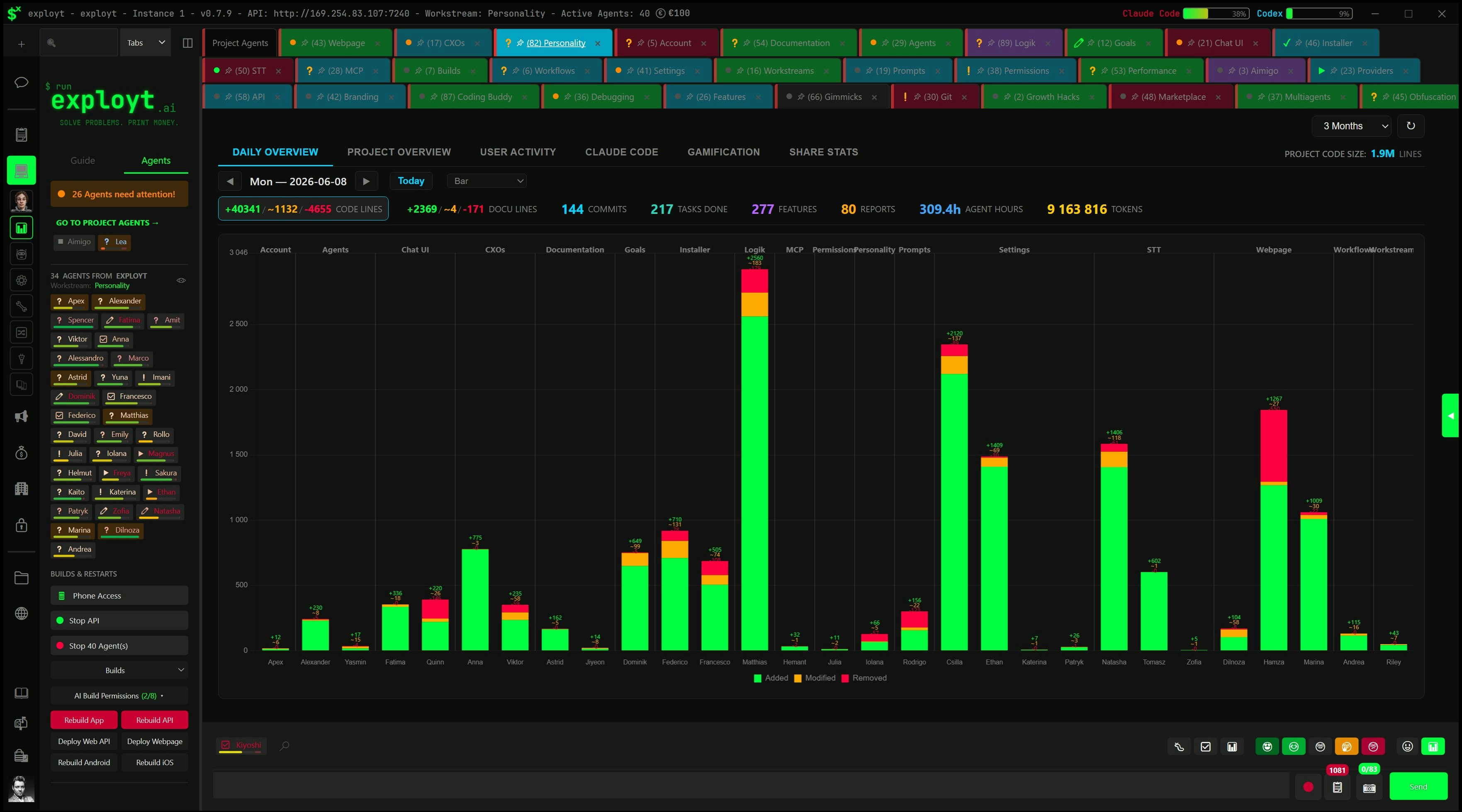Click the globe icon in sidebar
Viewport: 1462px width, 812px height.
coord(21,613)
